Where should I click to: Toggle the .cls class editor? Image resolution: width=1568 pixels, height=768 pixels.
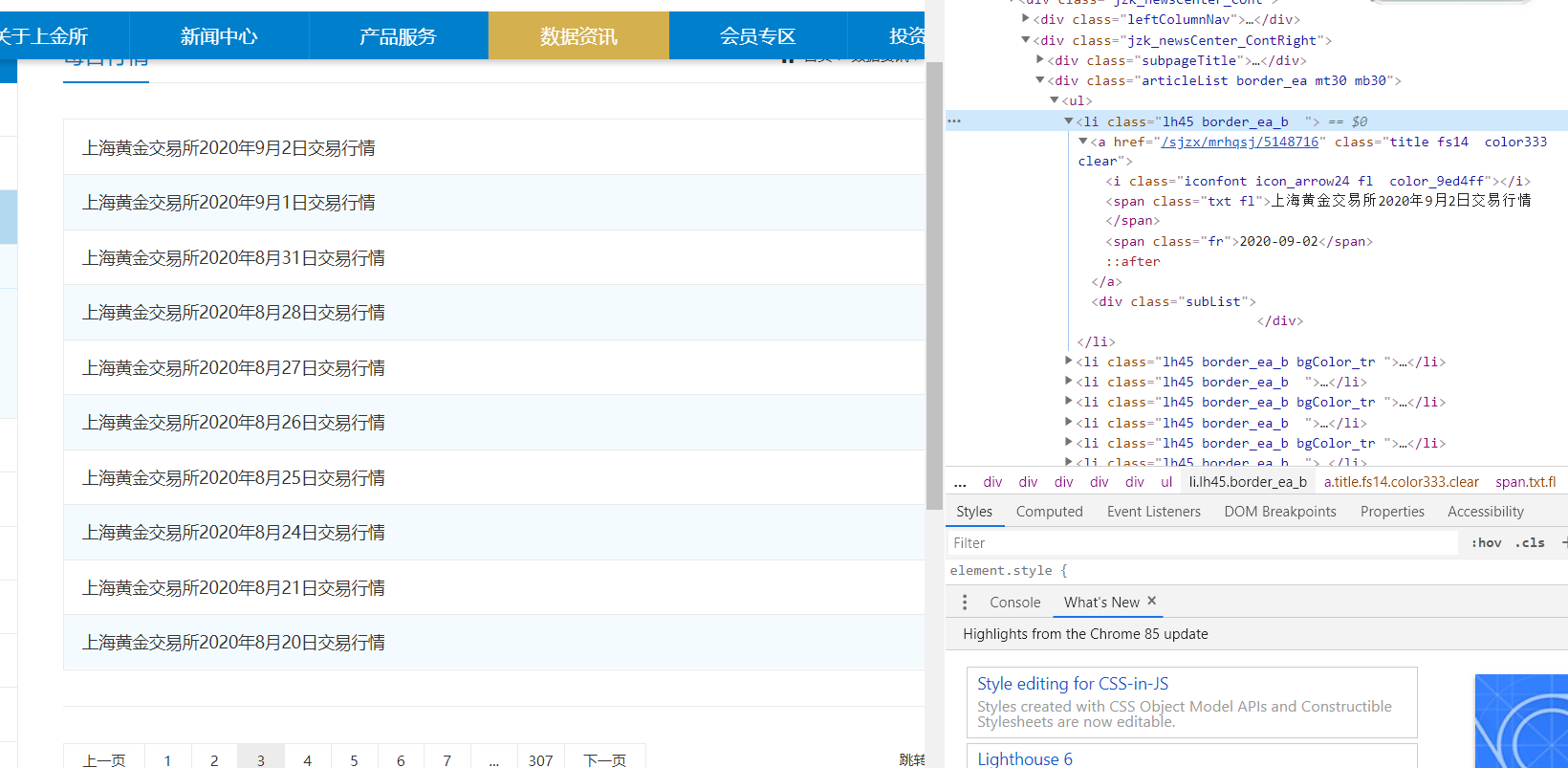point(1530,543)
